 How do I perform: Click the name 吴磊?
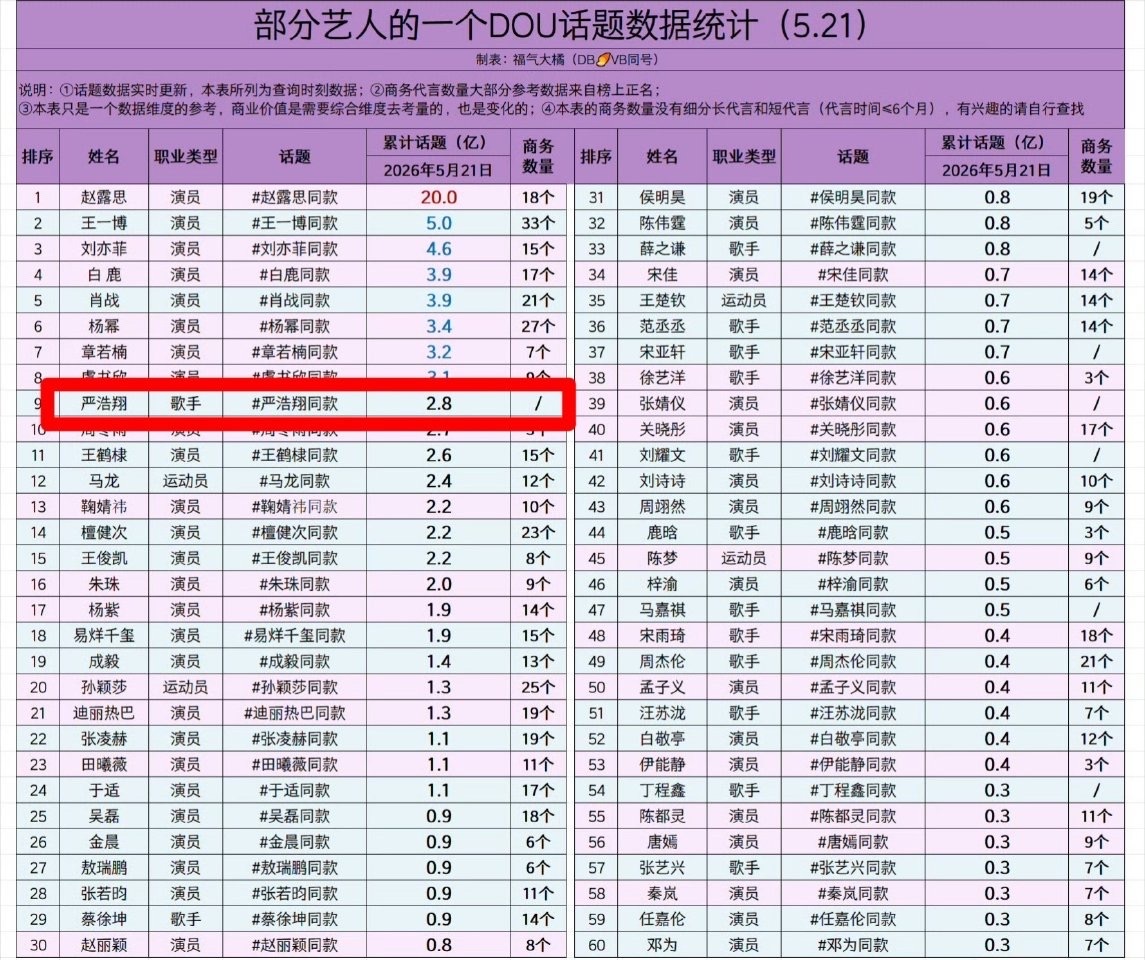pyautogui.click(x=104, y=816)
